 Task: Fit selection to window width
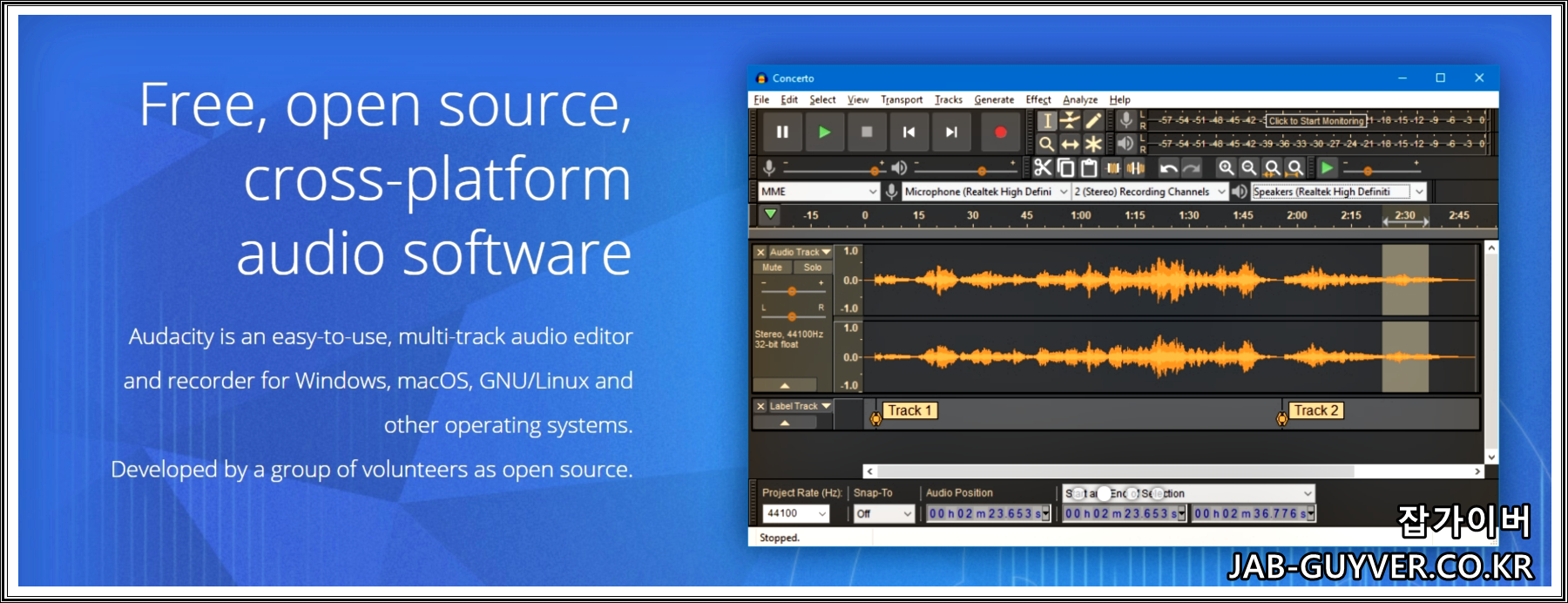(x=1273, y=168)
